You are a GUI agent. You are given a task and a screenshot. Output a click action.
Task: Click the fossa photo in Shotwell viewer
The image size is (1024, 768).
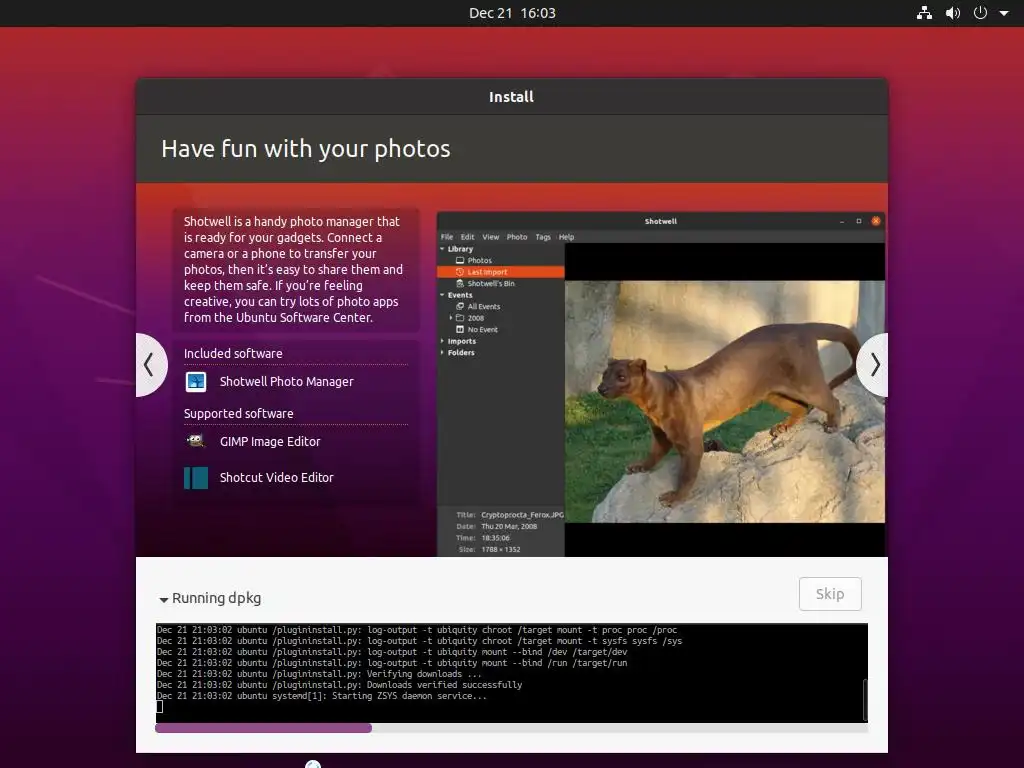725,402
